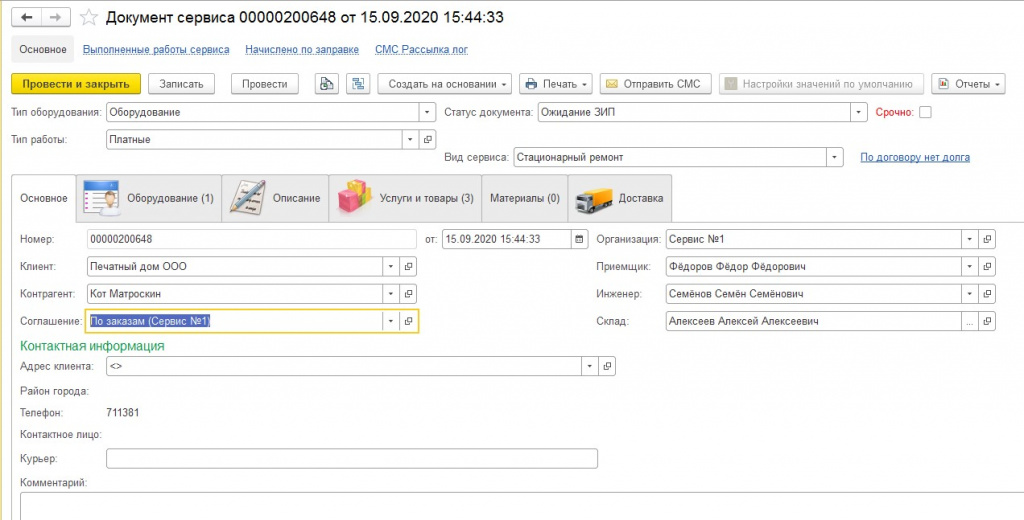
Task: Expand the Инженер dropdown arrow
Action: [970, 294]
